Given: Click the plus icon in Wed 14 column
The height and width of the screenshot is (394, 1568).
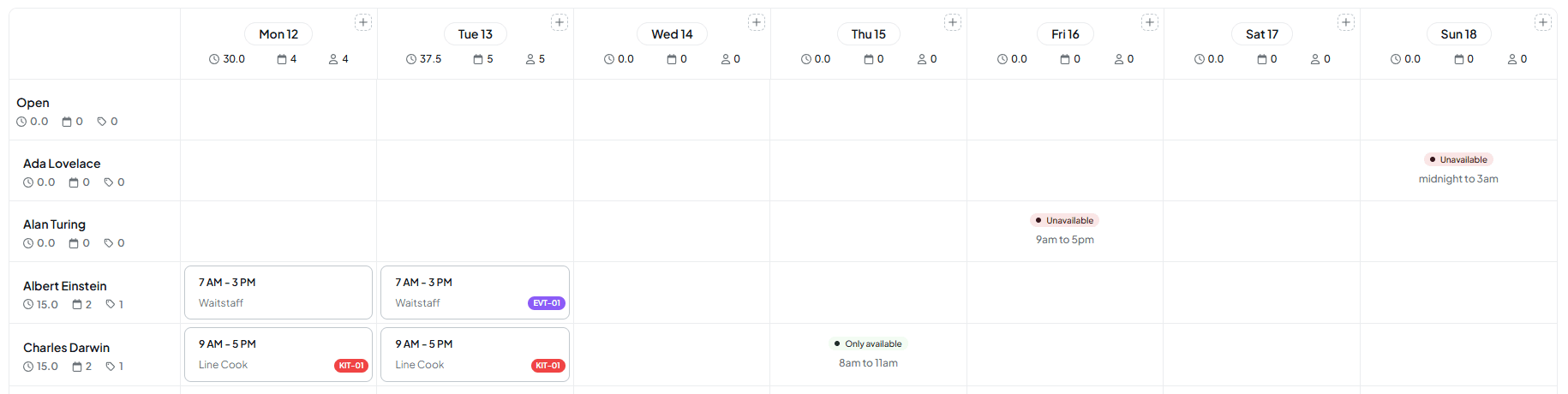Looking at the screenshot, I should tap(757, 22).
